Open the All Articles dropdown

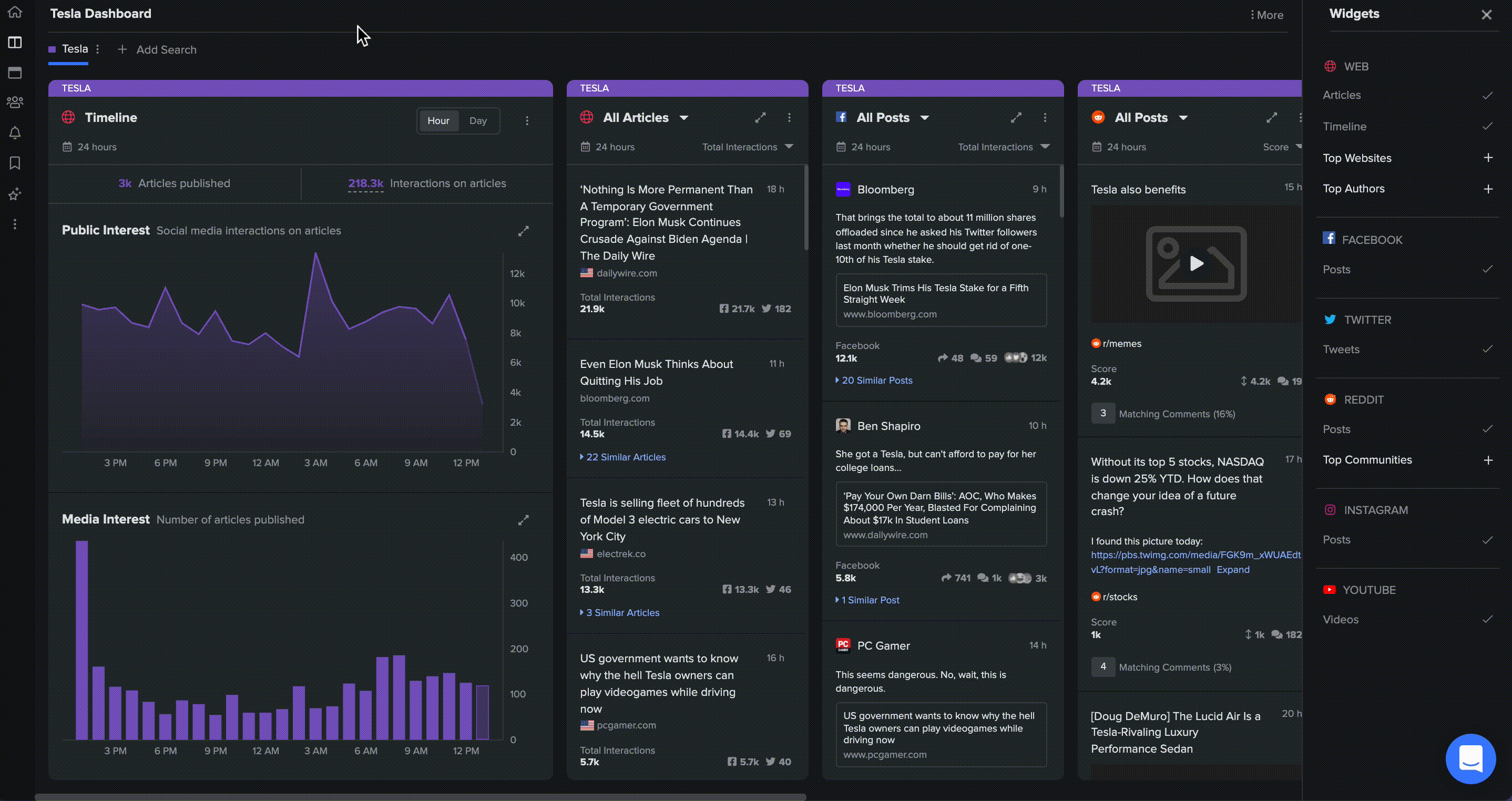[684, 117]
